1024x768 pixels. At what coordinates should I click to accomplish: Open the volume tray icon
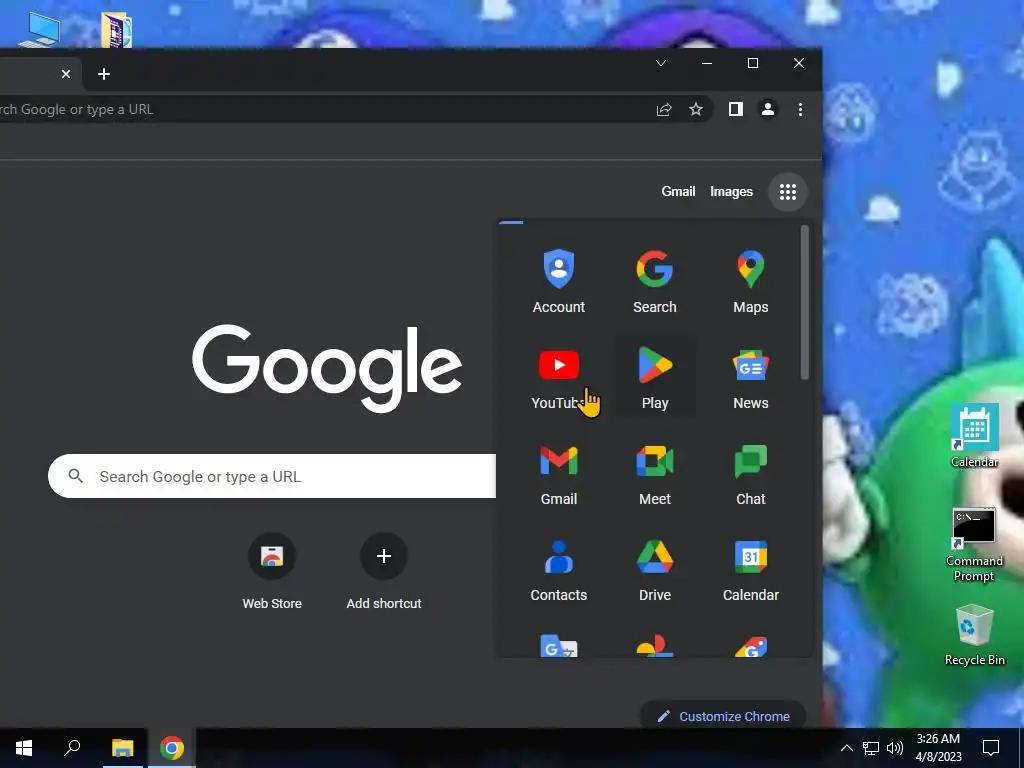point(895,748)
